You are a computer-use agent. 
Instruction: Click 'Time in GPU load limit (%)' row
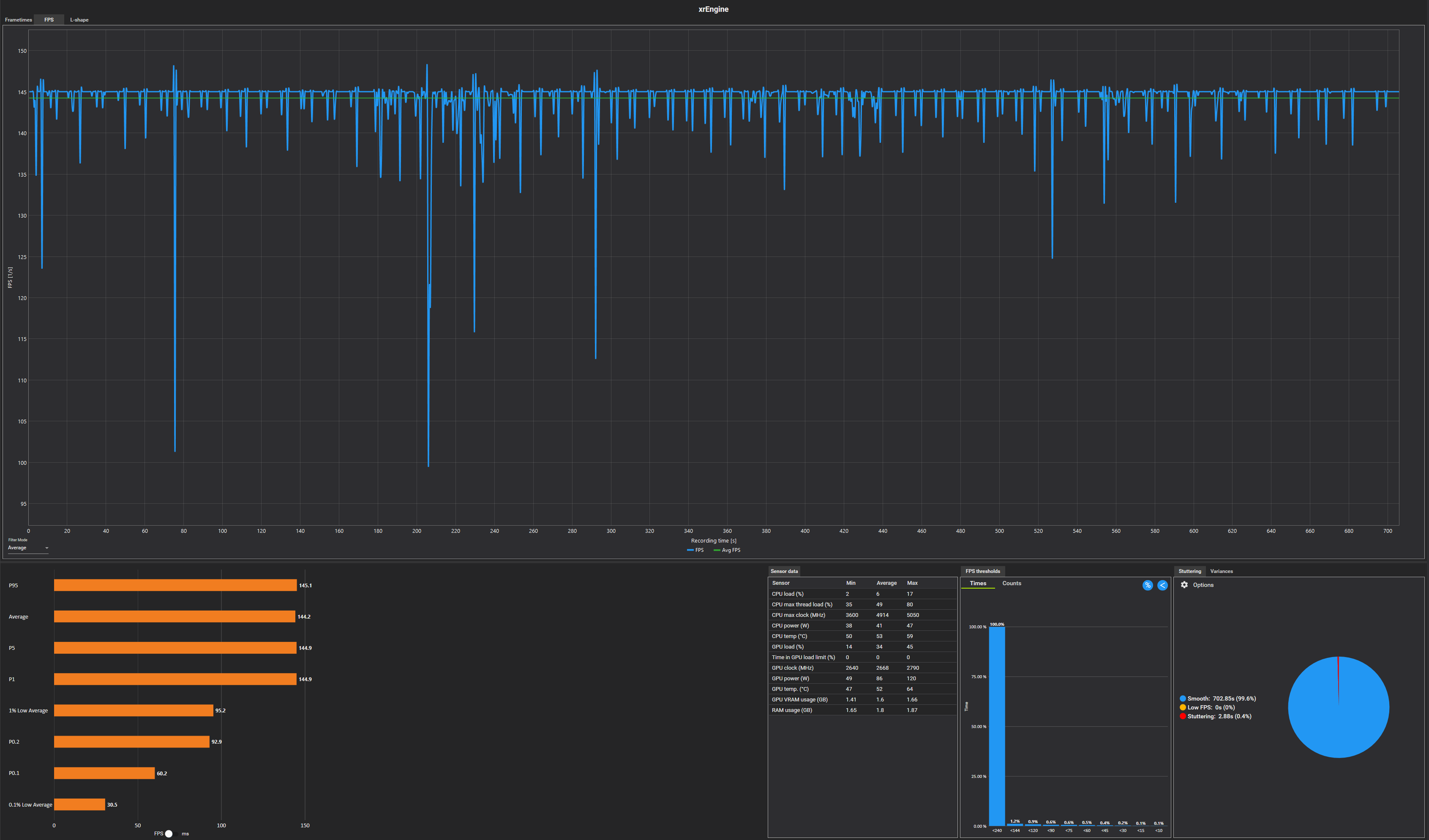coord(862,657)
